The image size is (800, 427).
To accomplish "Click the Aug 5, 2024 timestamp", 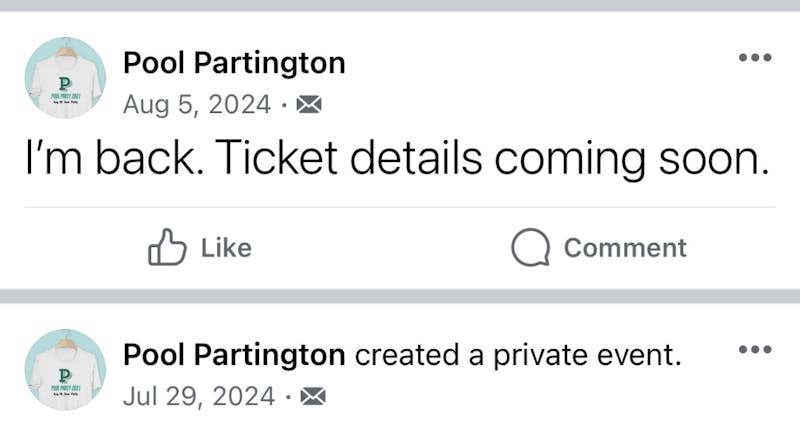I will point(197,105).
